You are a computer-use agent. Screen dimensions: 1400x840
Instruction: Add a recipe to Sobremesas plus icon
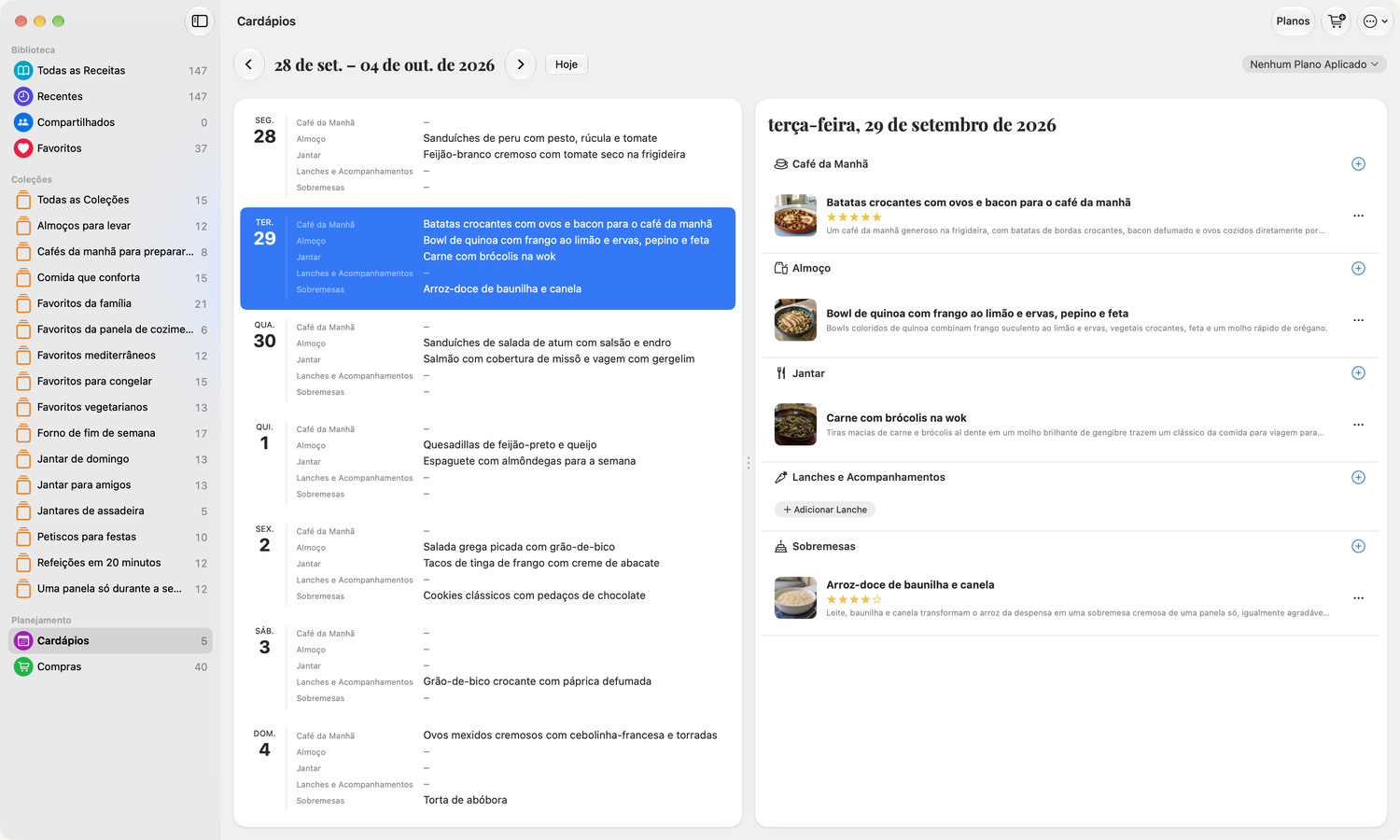click(1358, 547)
